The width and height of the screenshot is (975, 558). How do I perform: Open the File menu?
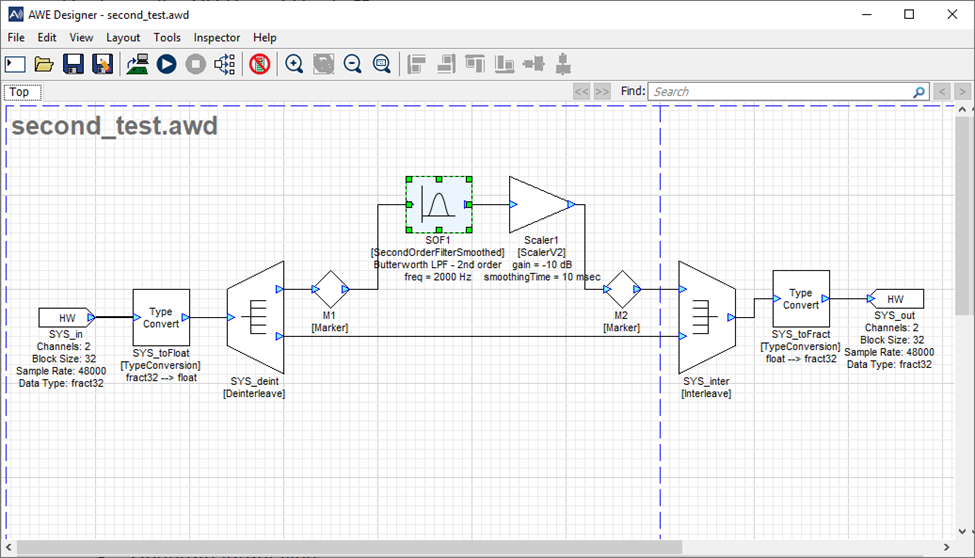click(x=16, y=37)
